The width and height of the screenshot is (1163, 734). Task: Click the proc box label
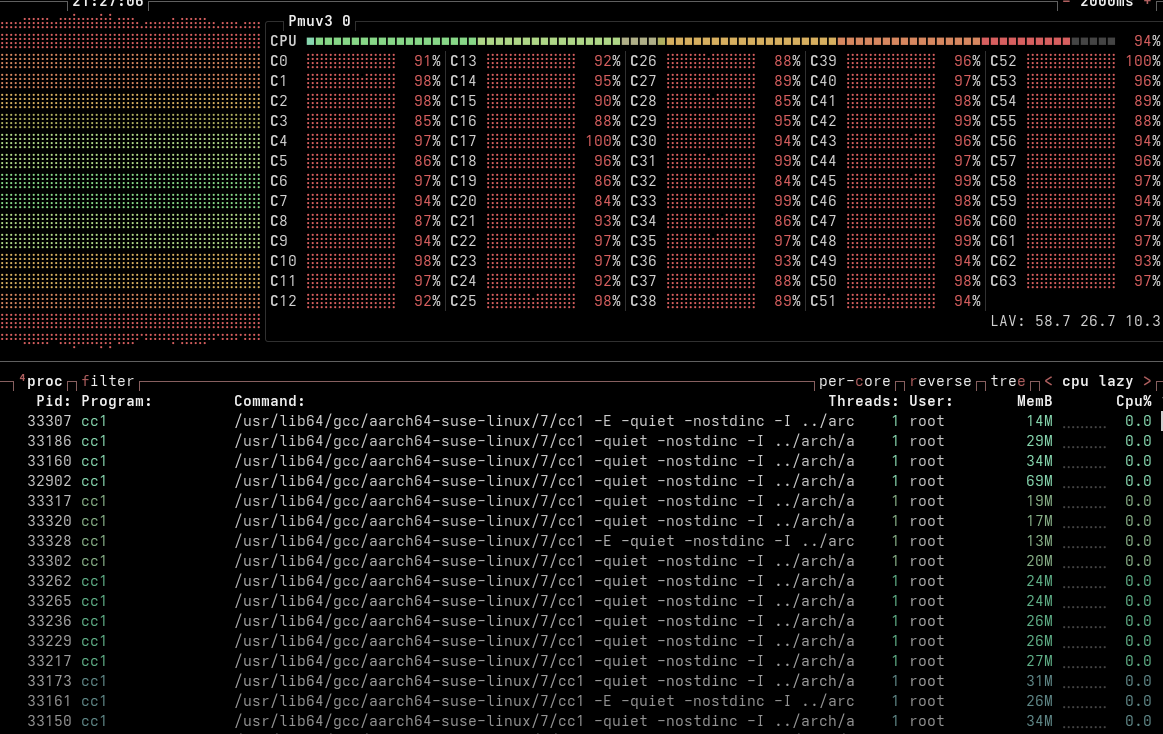click(x=44, y=381)
